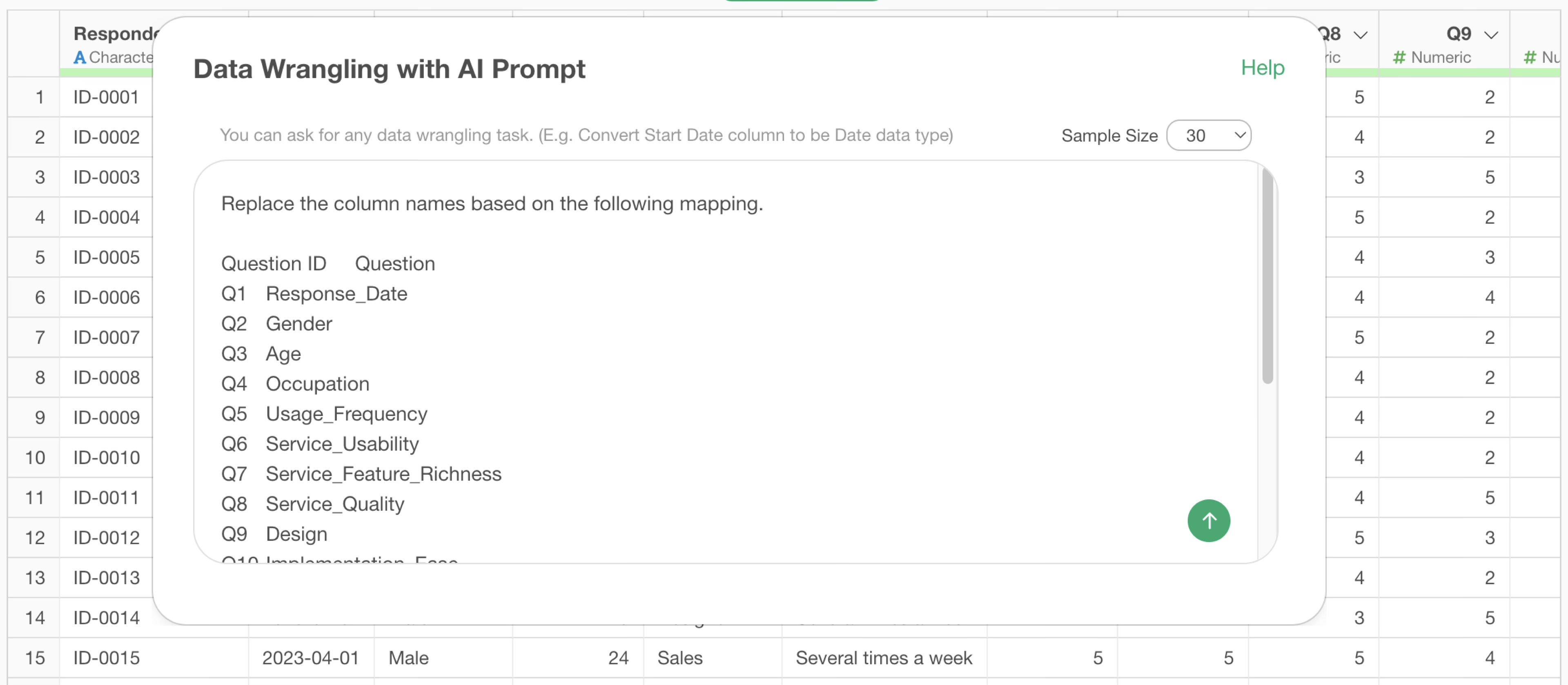Expand the Q9 column header menu chevron
1568x685 pixels.
(1491, 35)
